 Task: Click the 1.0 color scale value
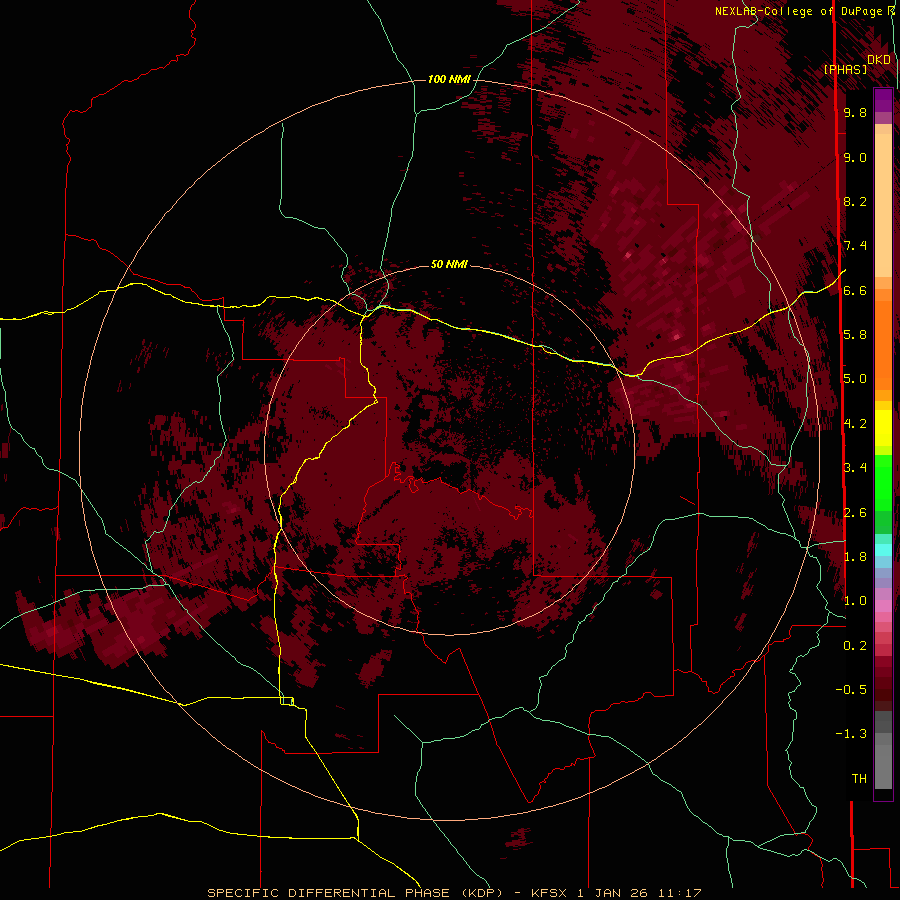855,601
